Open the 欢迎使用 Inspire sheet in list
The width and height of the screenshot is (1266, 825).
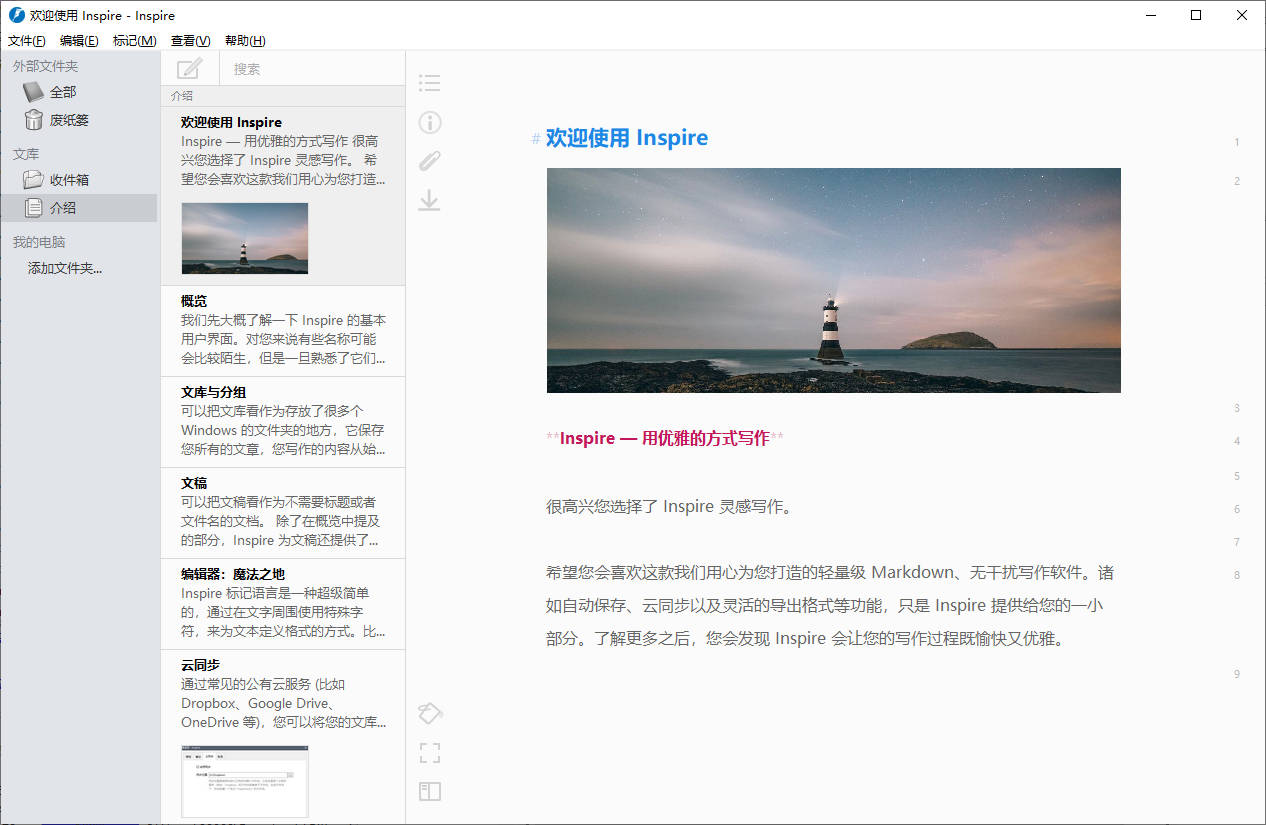283,196
